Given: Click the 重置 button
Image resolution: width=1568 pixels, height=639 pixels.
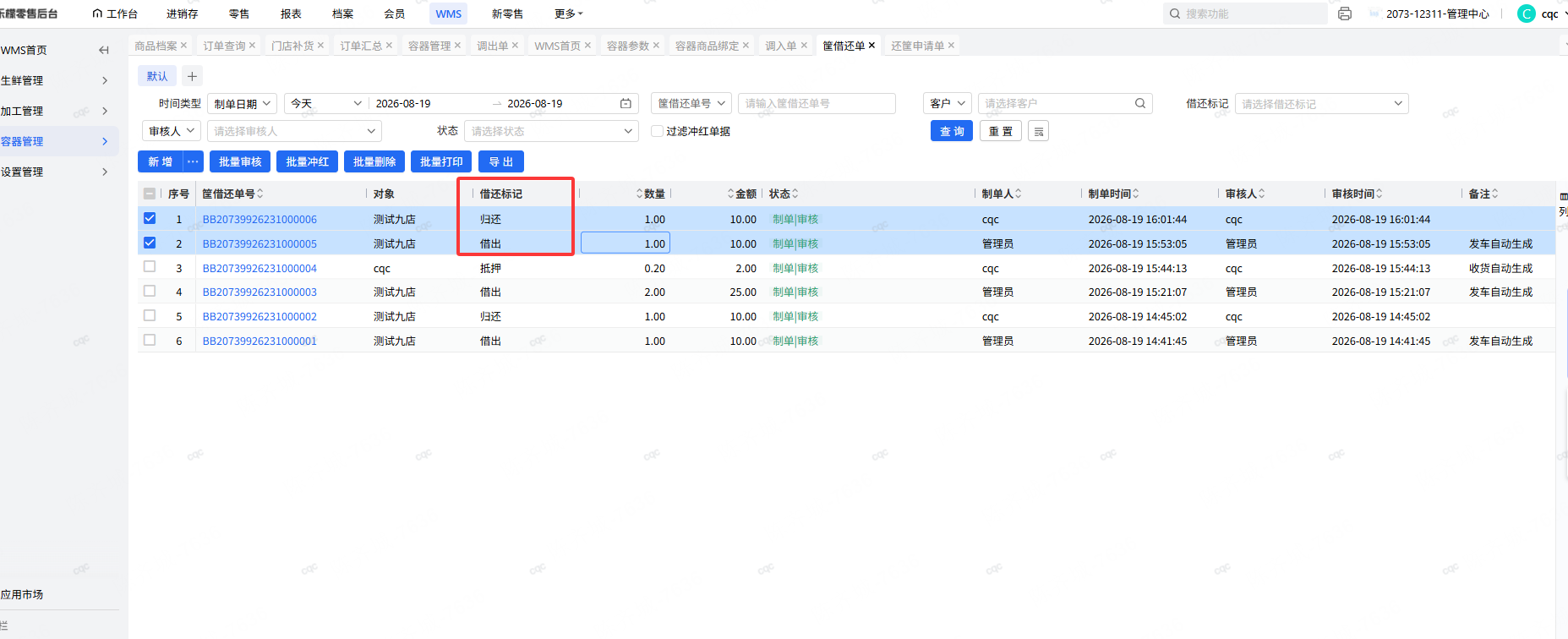Looking at the screenshot, I should [x=1001, y=131].
